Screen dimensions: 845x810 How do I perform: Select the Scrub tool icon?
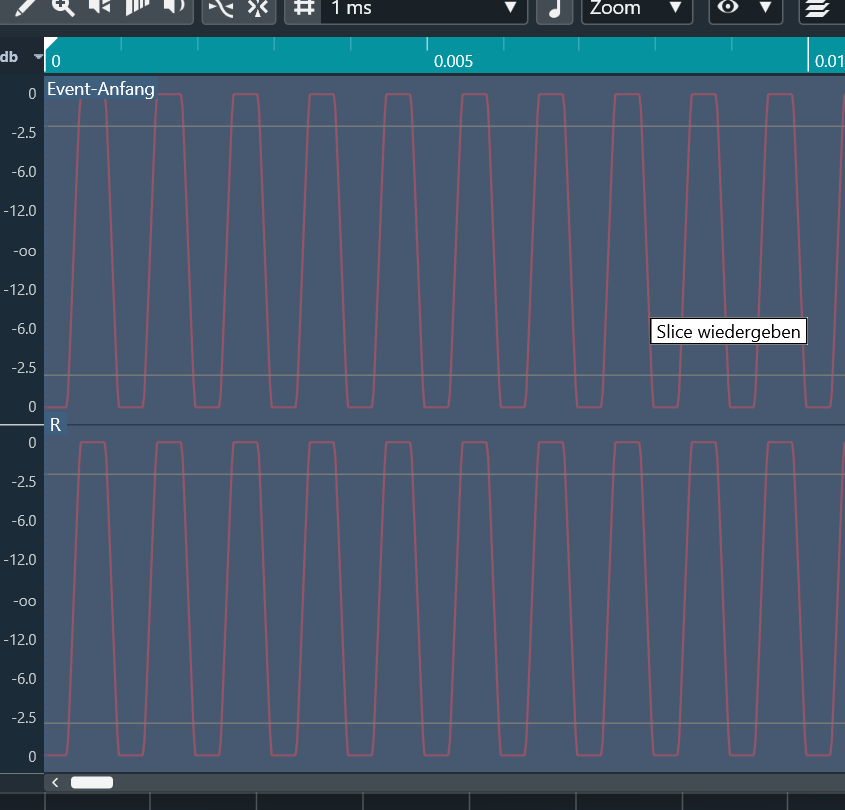(x=137, y=7)
